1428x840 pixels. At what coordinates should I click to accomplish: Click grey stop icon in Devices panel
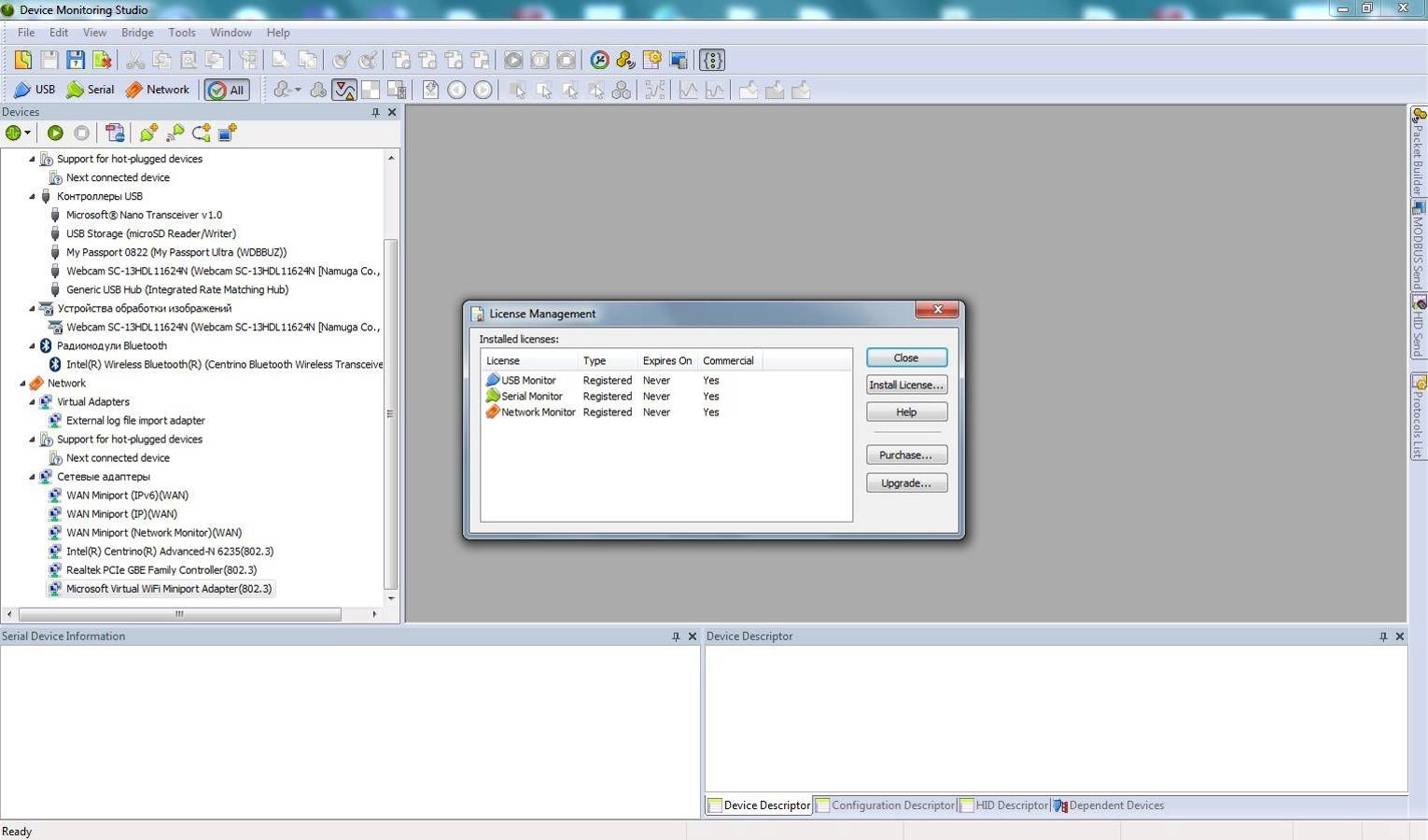(x=81, y=133)
